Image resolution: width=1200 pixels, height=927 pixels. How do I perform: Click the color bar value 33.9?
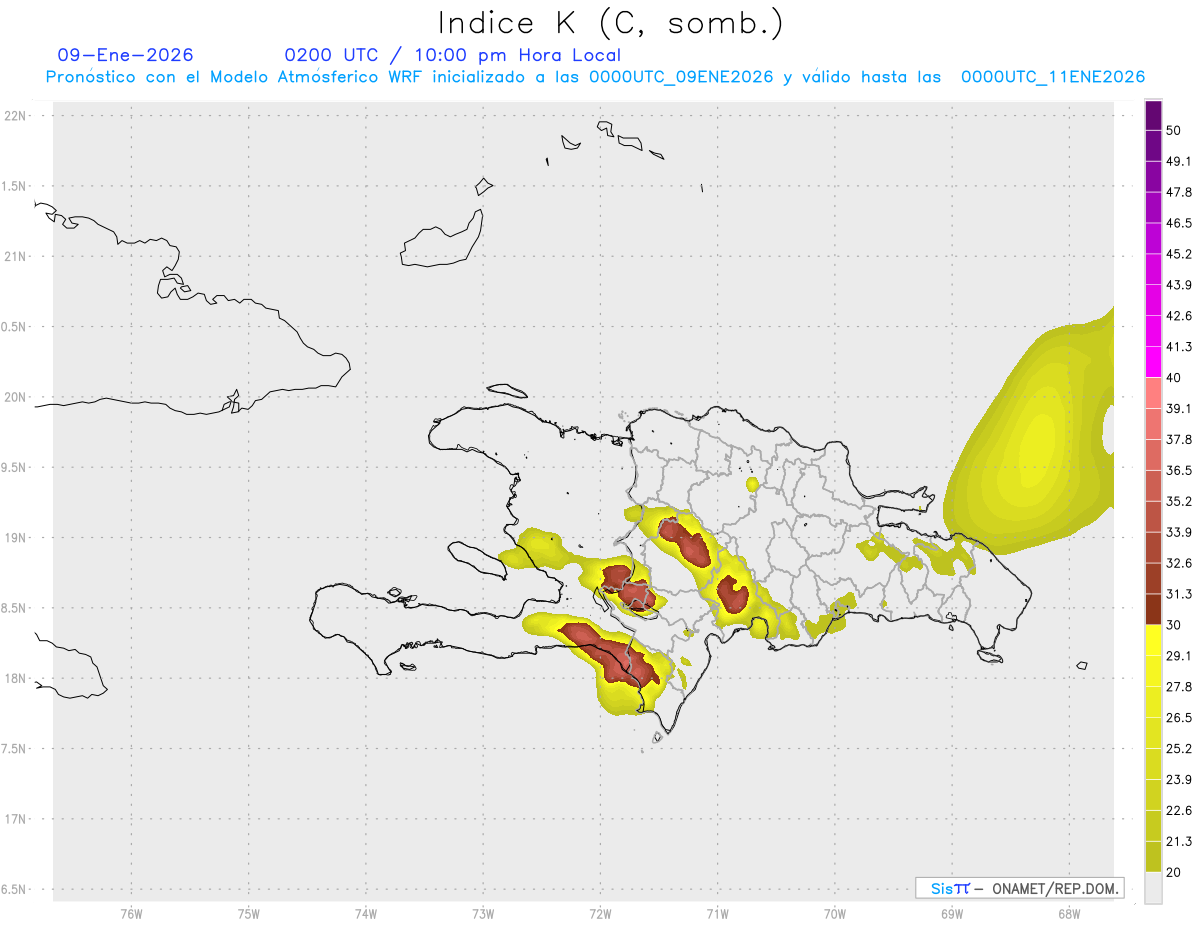1179,532
